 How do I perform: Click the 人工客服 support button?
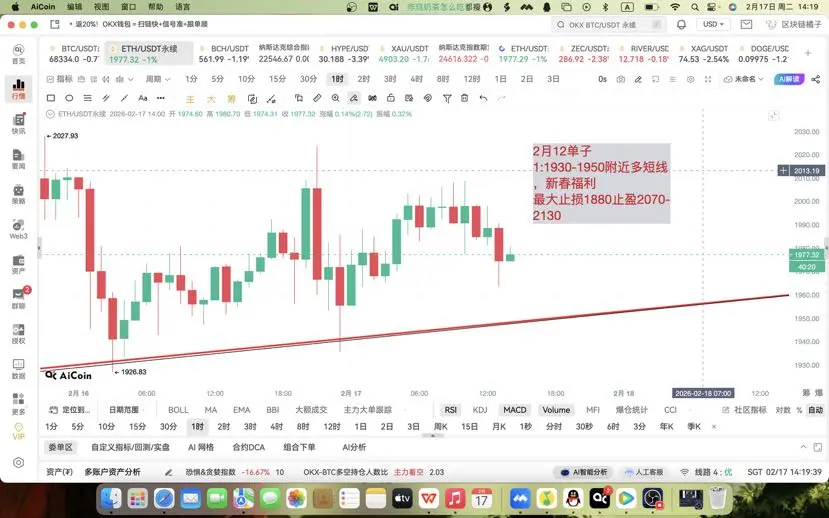pos(643,472)
